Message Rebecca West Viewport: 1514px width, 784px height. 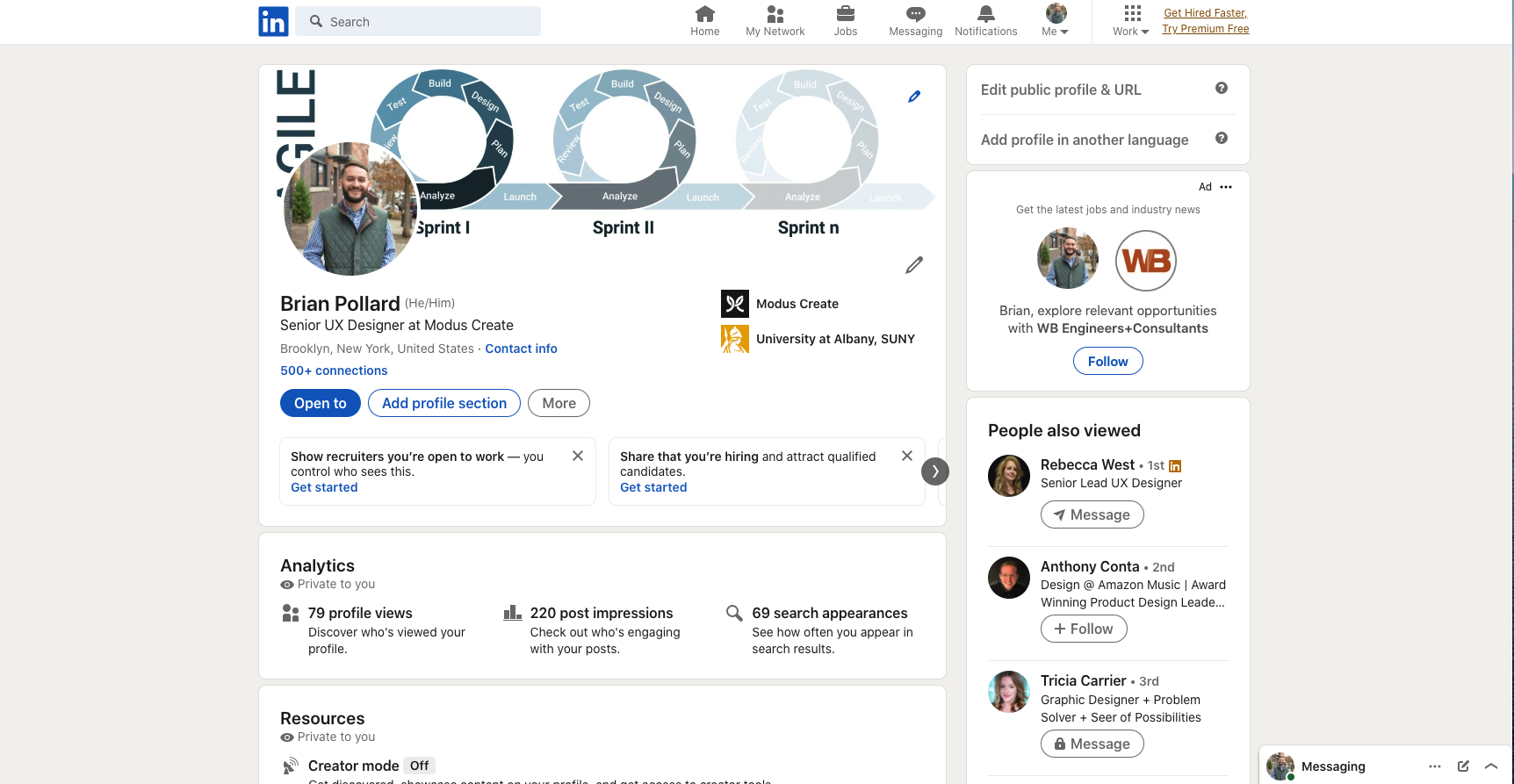click(1092, 514)
